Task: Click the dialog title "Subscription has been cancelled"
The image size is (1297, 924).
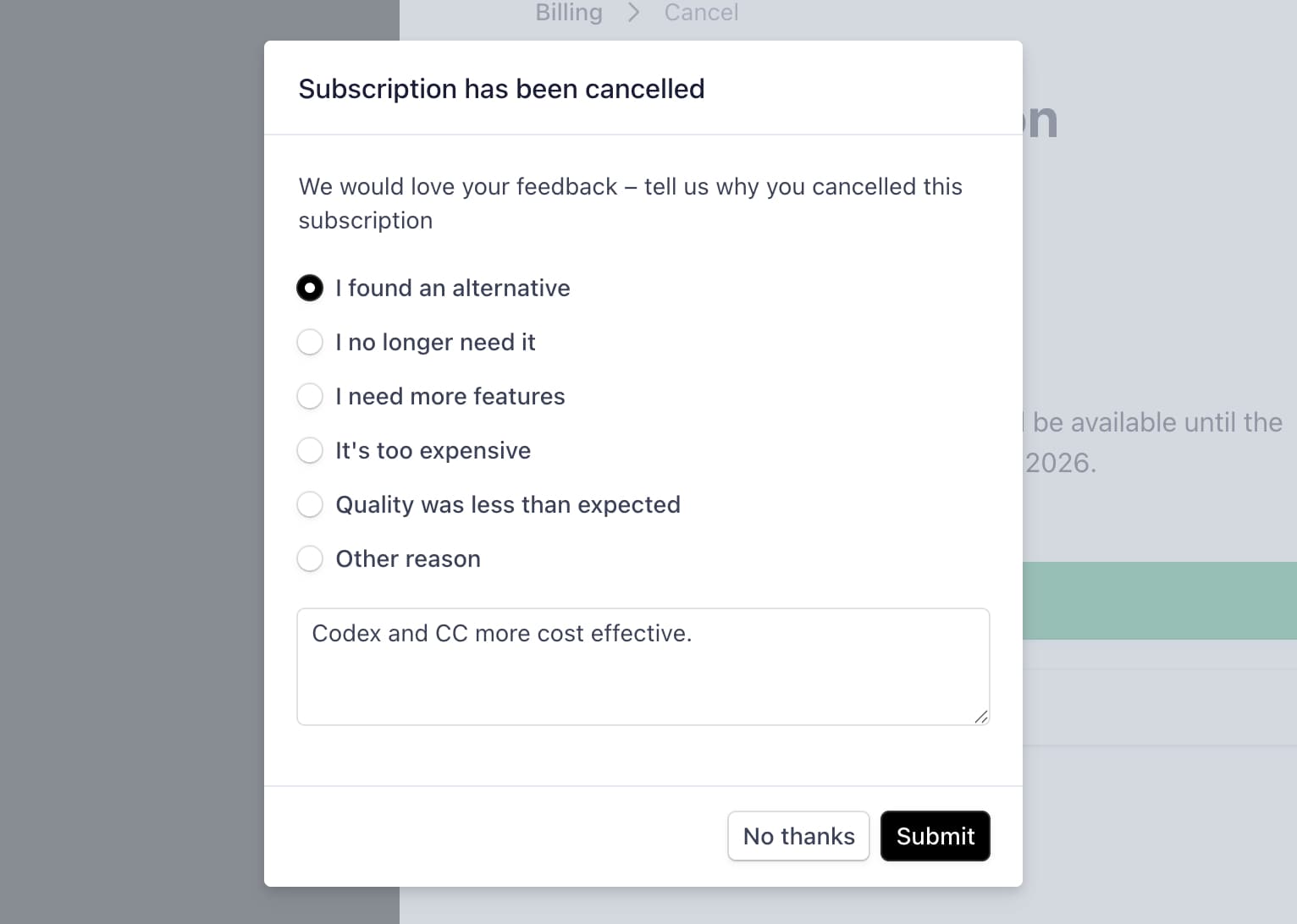Action: point(501,89)
